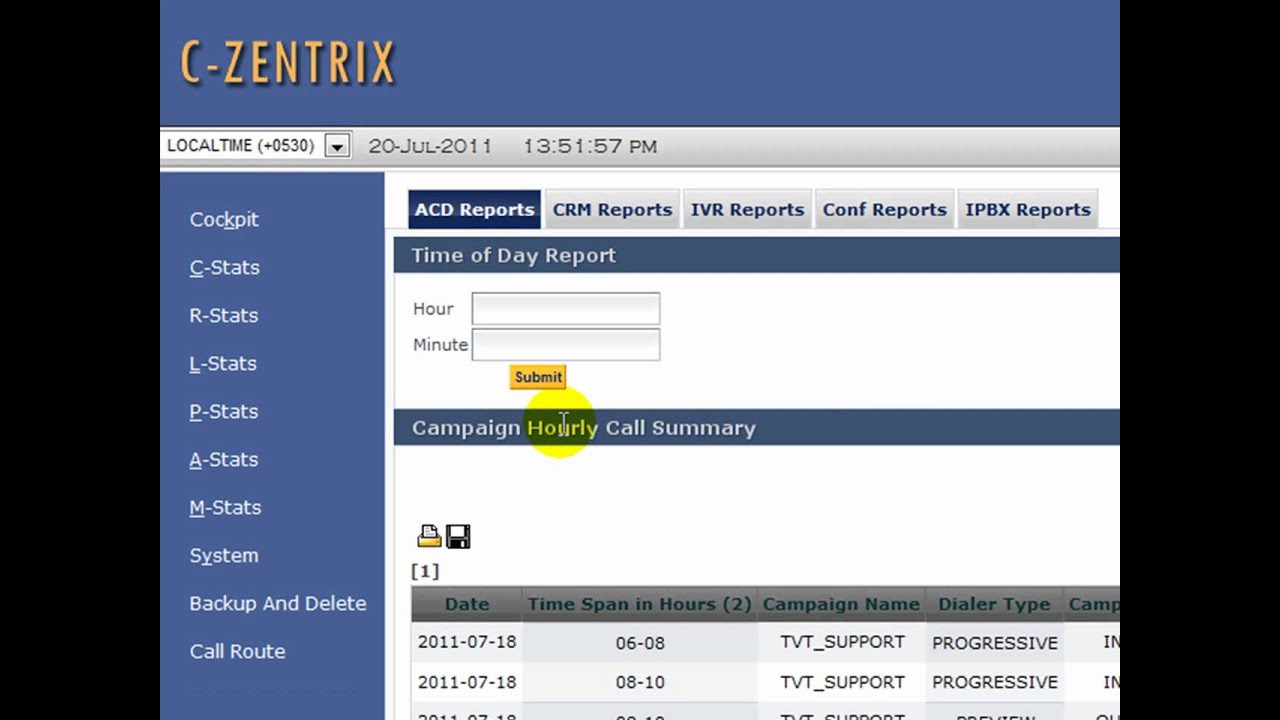Click TVT_SUPPORT in the 08-10 row
Image resolution: width=1280 pixels, height=720 pixels.
[x=842, y=682]
